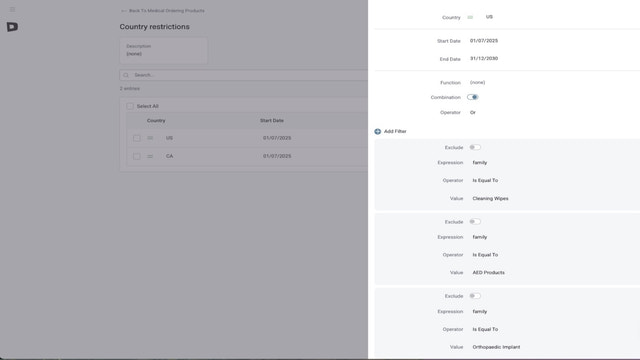Click the Orthopaedic Implant value
Image resolution: width=640 pixels, height=360 pixels.
(x=496, y=347)
